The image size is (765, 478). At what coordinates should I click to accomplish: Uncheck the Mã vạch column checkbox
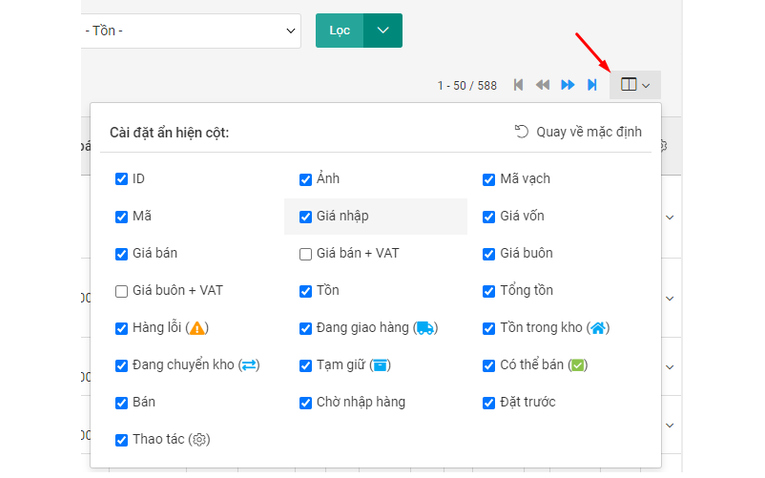coord(489,179)
